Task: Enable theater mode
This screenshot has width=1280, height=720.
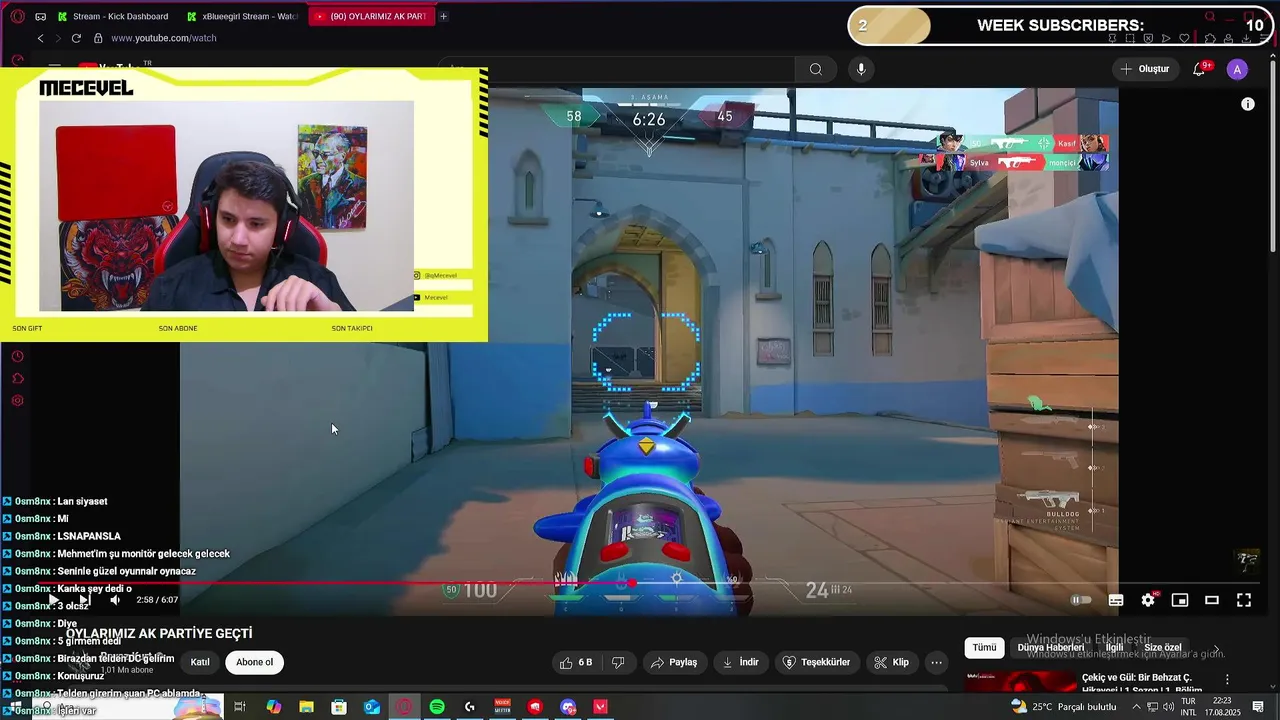Action: point(1212,600)
